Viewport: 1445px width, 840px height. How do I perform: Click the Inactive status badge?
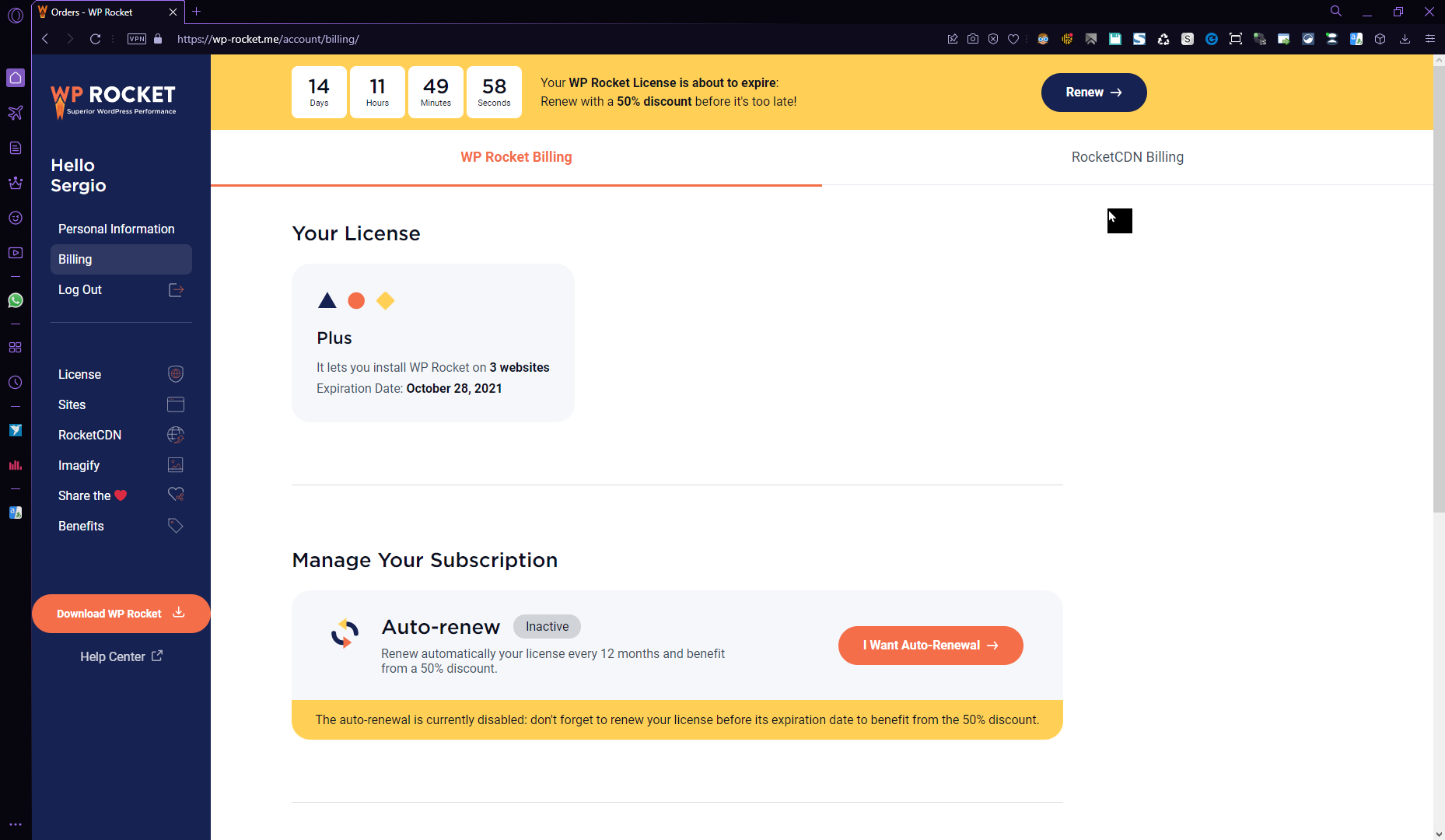(x=547, y=627)
